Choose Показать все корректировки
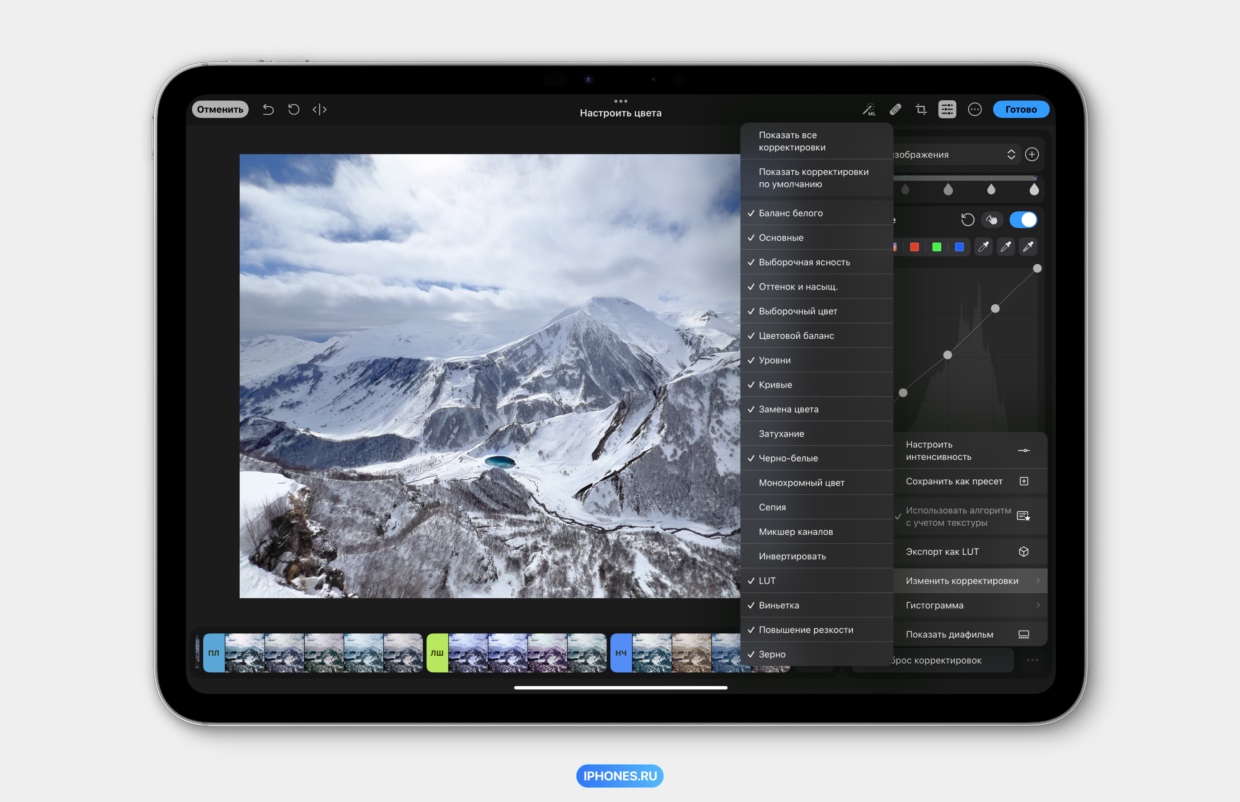The height and width of the screenshot is (802, 1240). 817,141
